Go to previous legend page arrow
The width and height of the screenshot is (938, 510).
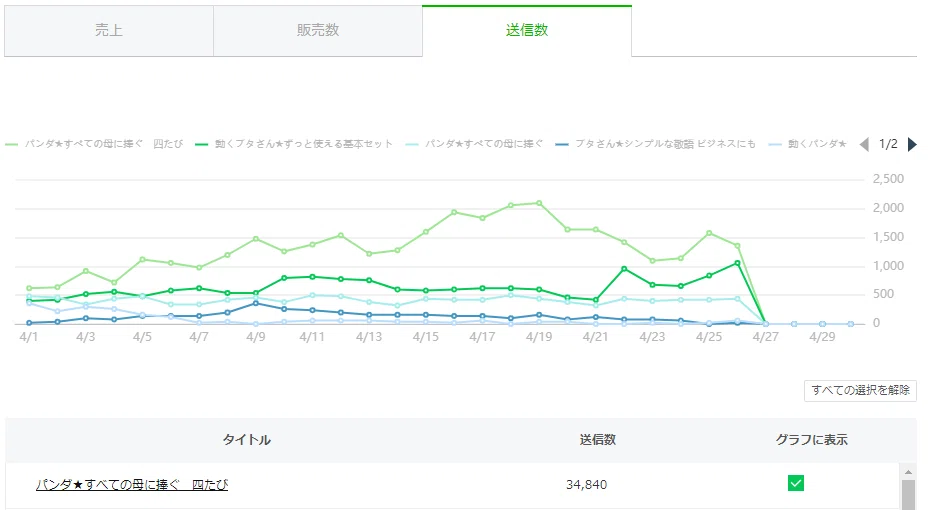pos(864,144)
